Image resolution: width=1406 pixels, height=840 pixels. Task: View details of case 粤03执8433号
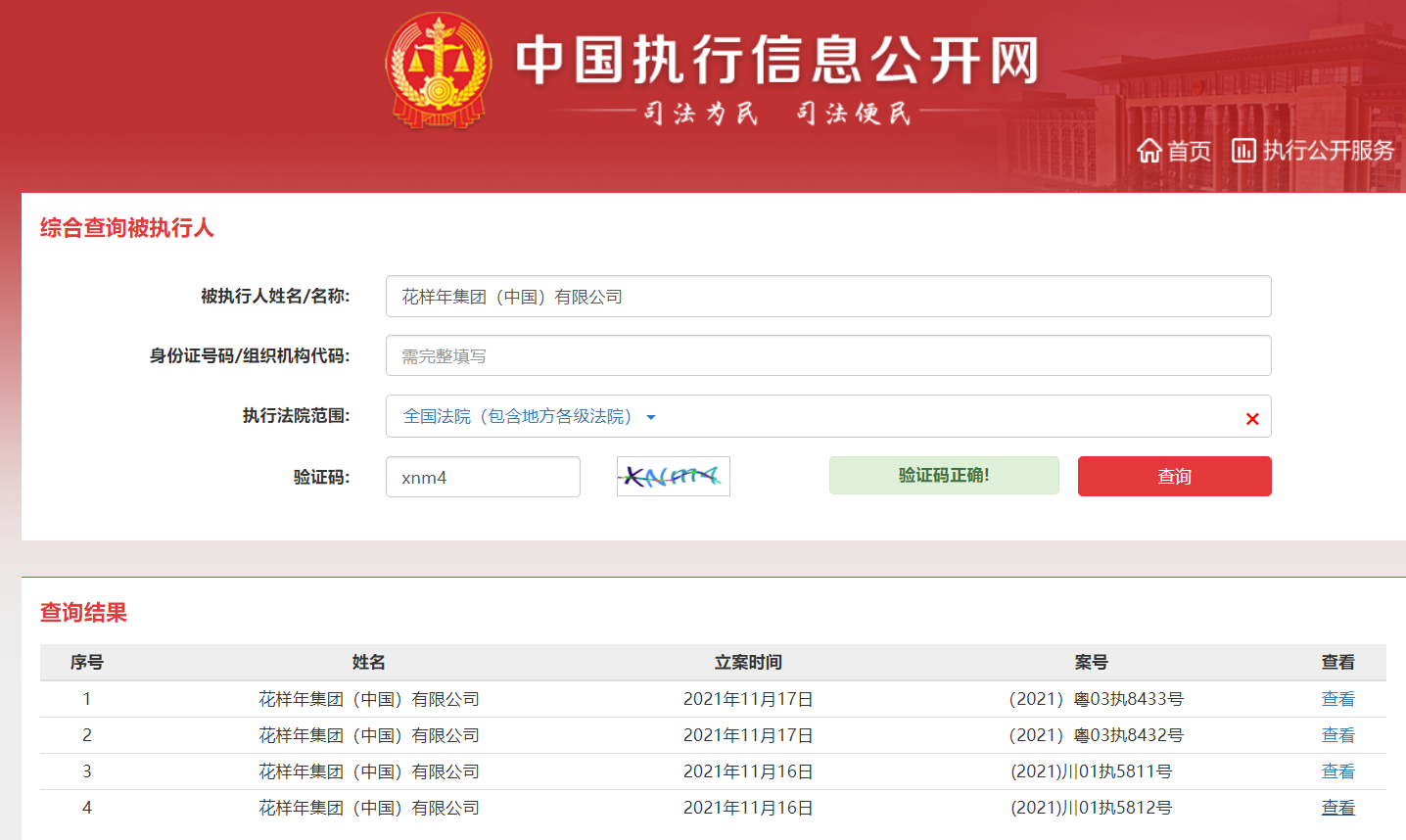[x=1338, y=699]
